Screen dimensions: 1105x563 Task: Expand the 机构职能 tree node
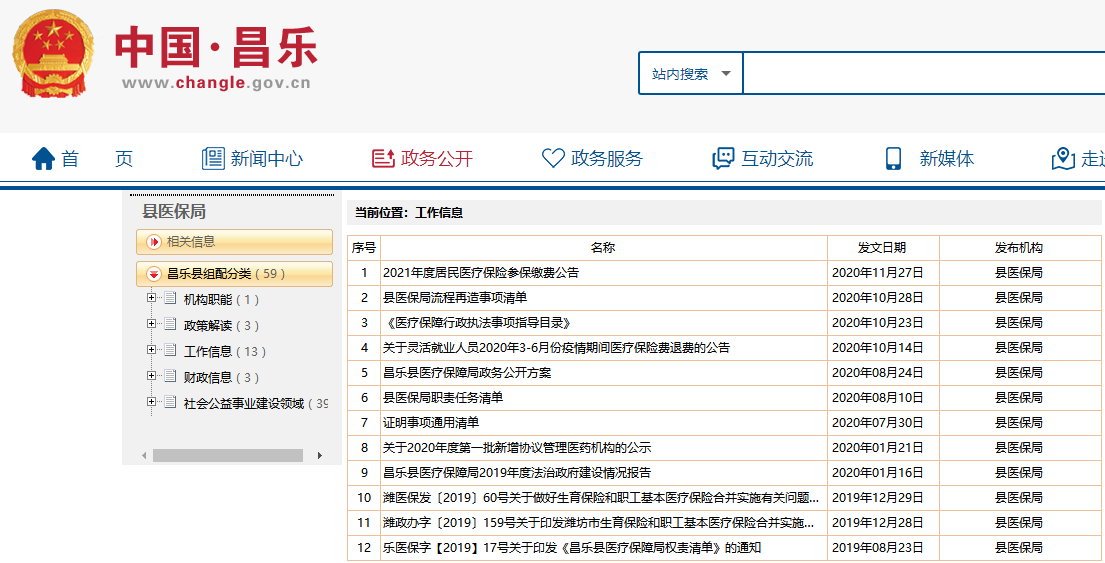tap(152, 299)
